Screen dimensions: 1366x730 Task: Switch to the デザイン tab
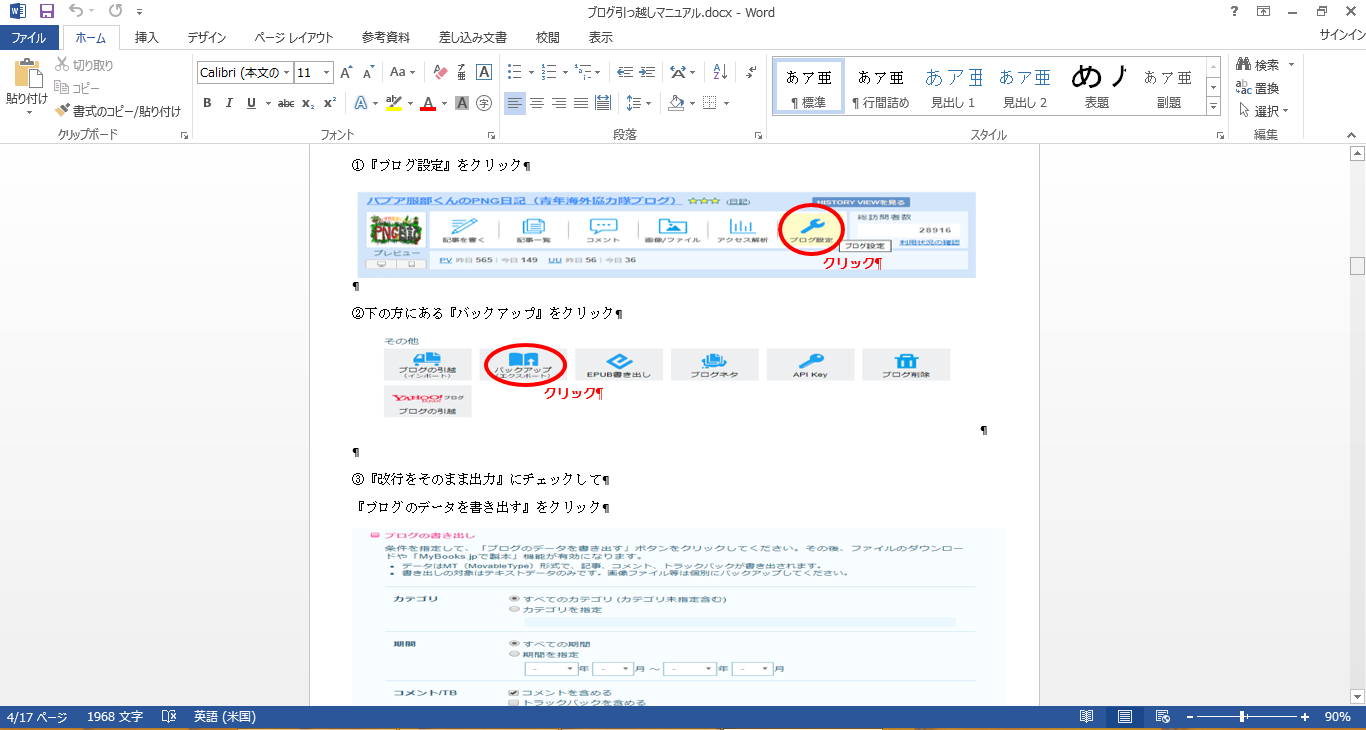(207, 38)
